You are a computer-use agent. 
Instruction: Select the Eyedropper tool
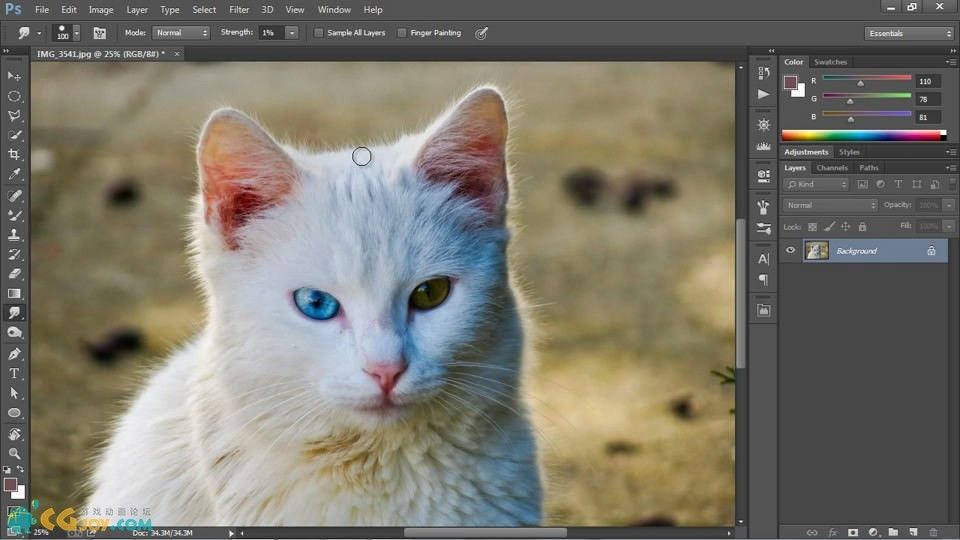(14, 175)
